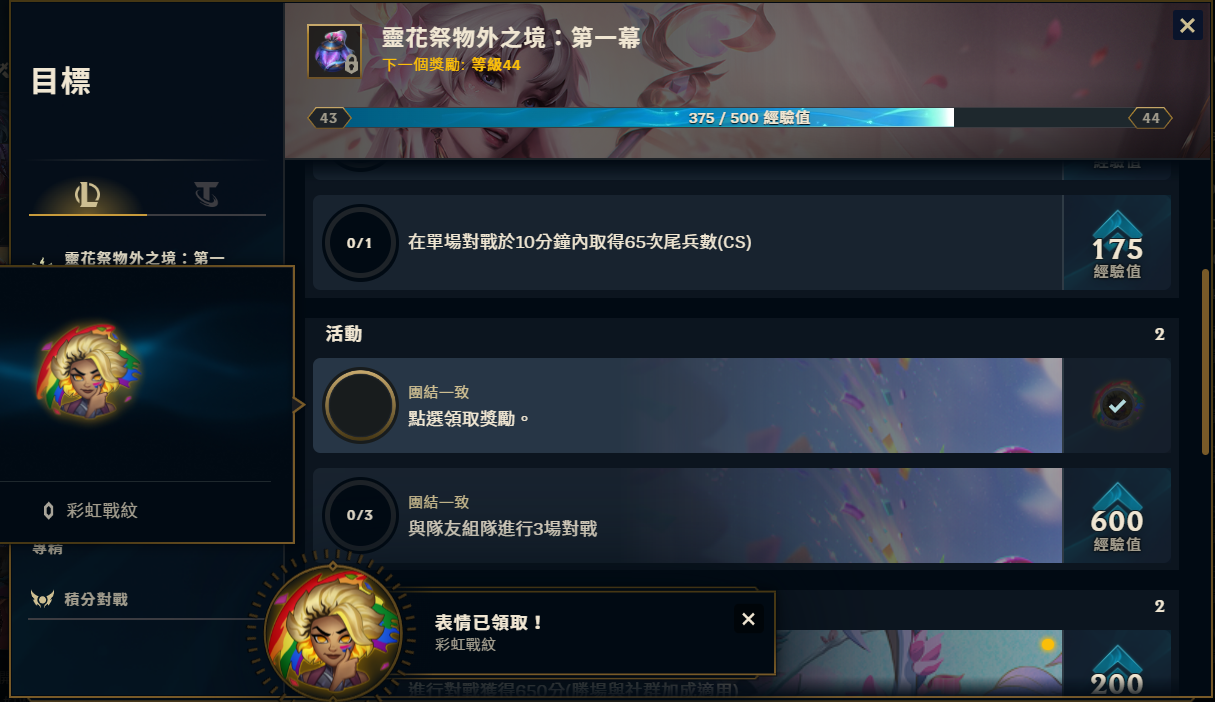Click the locked loot orb reward icon

[334, 51]
